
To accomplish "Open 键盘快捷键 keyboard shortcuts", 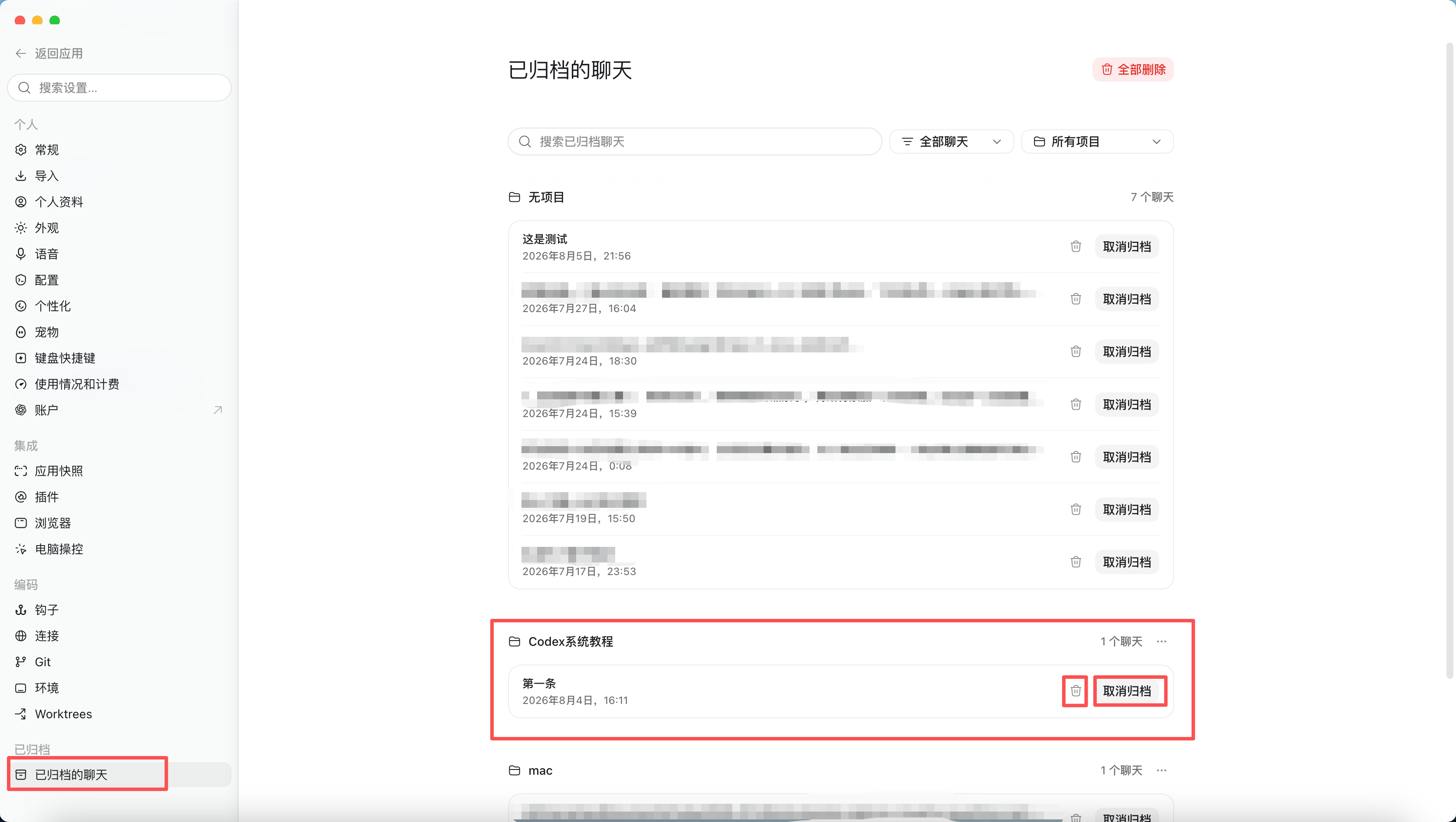I will (x=119, y=358).
